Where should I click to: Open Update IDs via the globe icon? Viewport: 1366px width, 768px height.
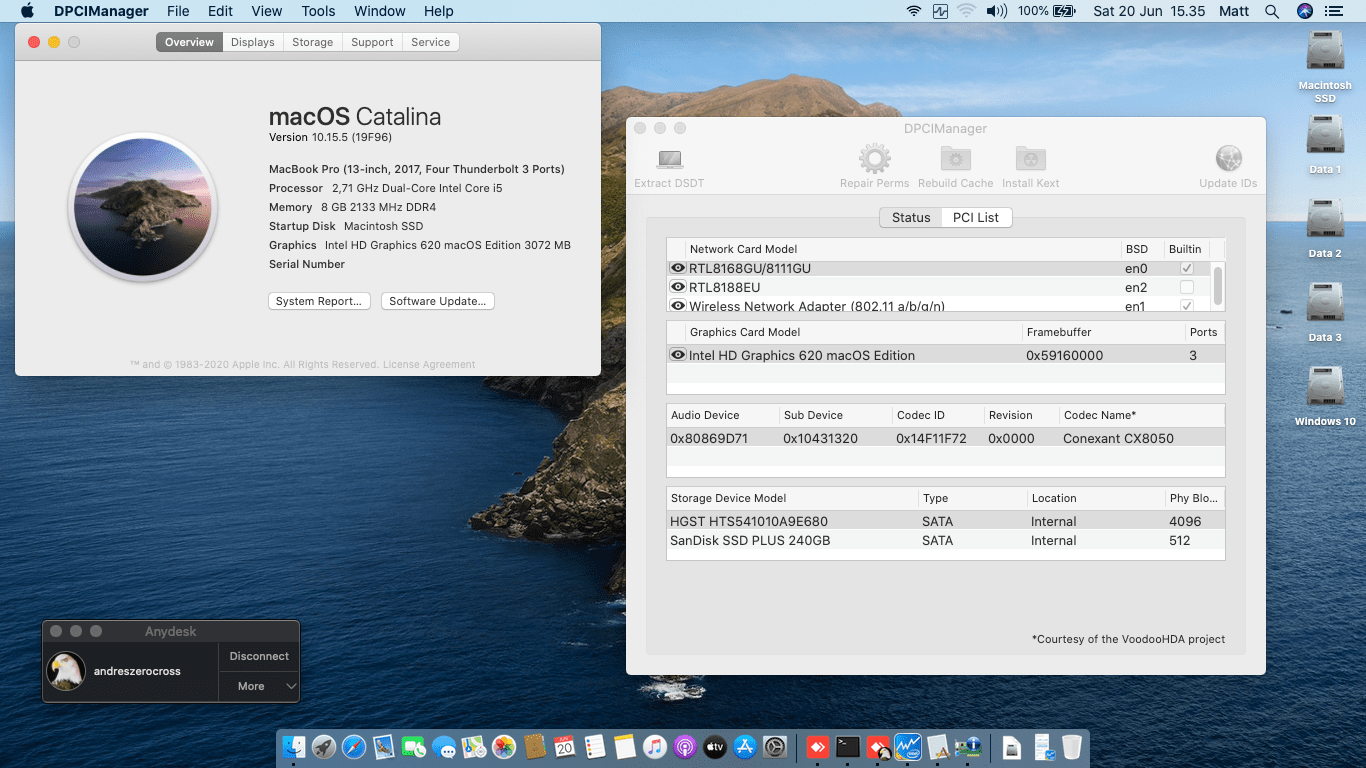coord(1227,157)
